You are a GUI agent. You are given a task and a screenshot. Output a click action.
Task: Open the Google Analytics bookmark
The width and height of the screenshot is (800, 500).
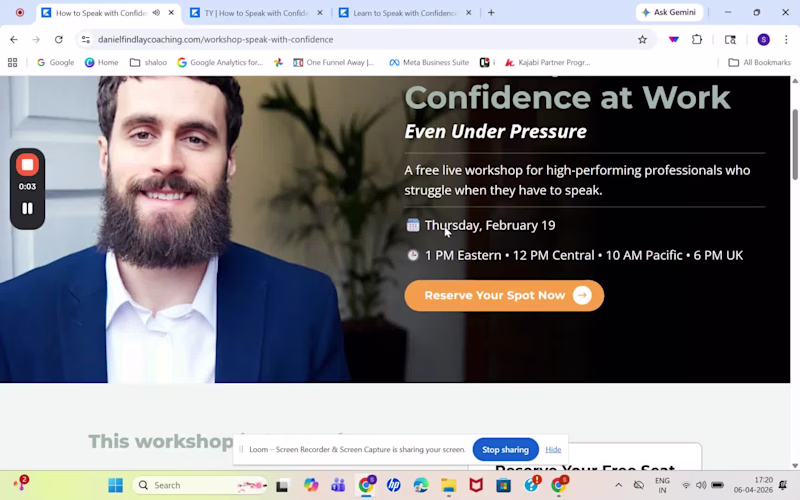[x=220, y=62]
